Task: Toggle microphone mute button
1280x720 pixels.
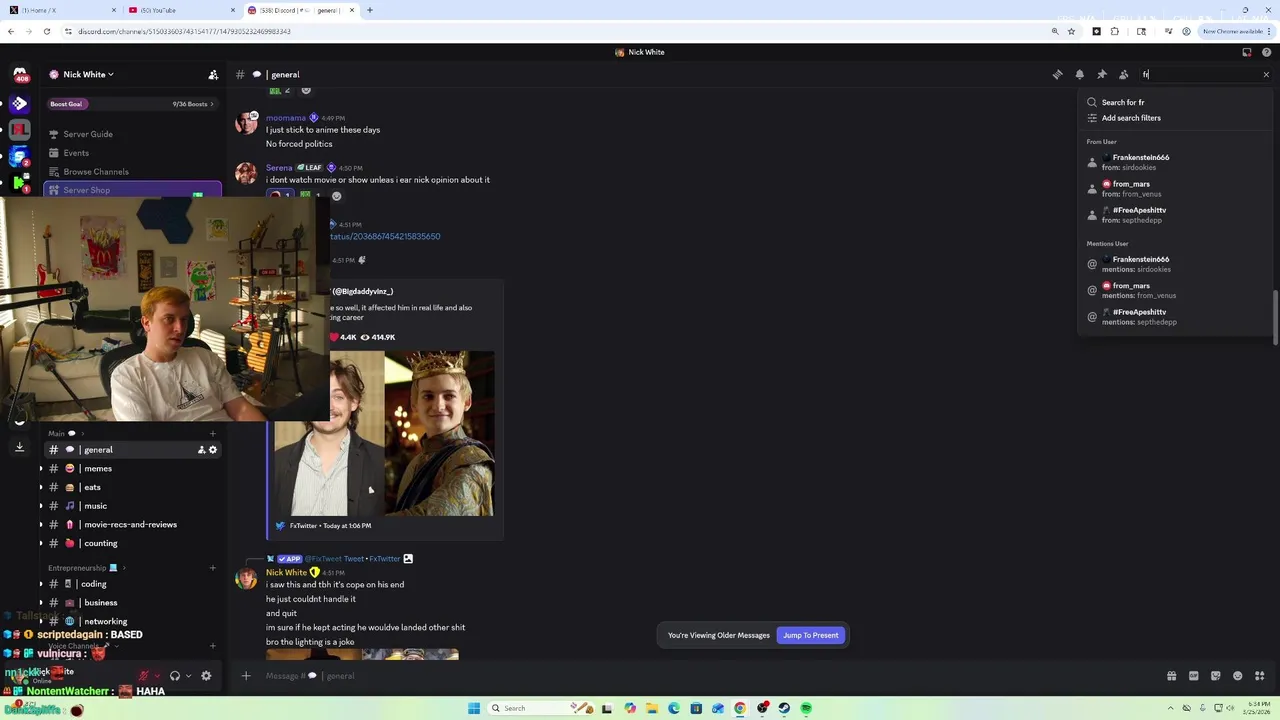Action: pyautogui.click(x=144, y=676)
